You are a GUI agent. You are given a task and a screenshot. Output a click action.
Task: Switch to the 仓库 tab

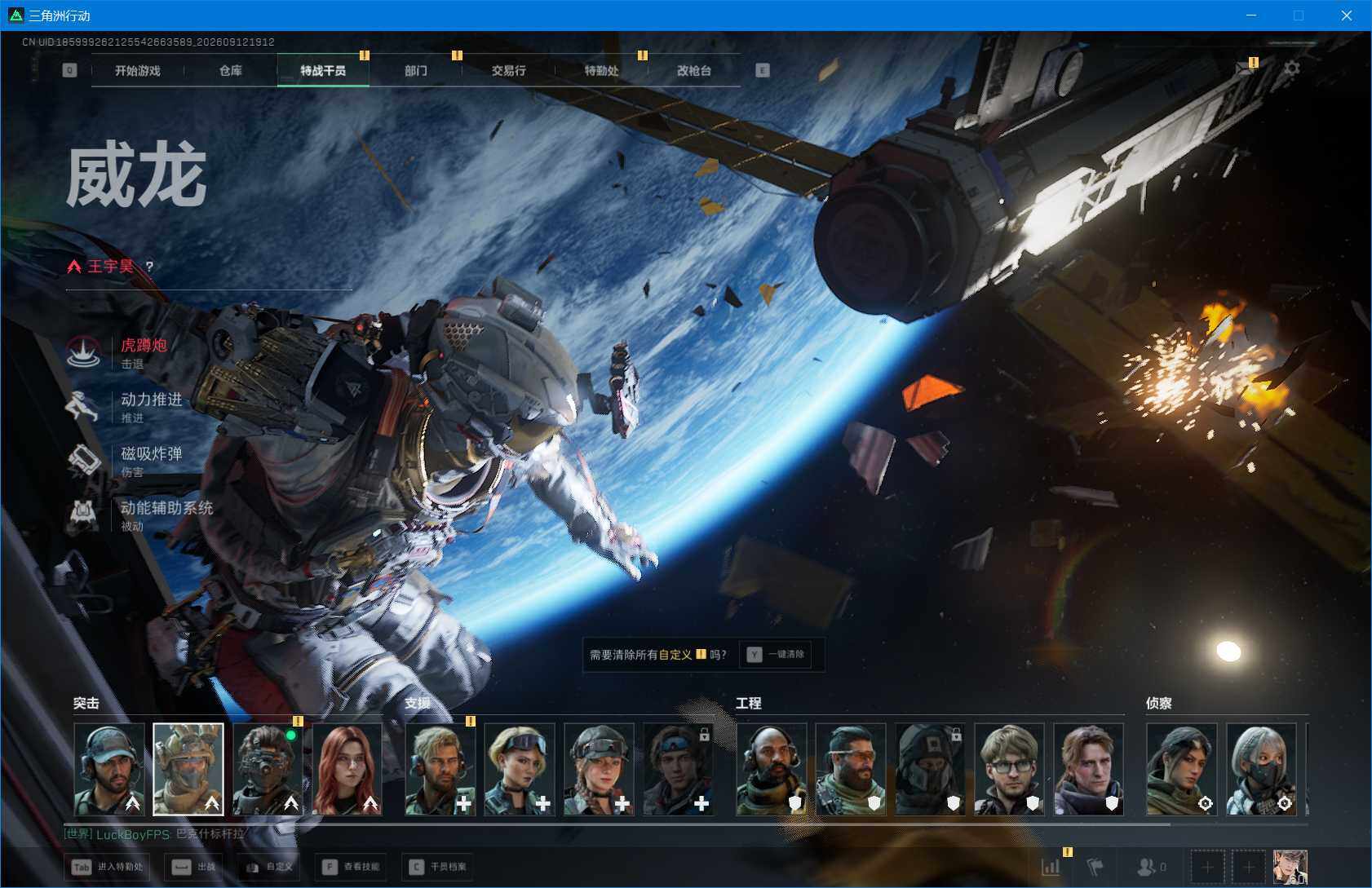click(231, 71)
